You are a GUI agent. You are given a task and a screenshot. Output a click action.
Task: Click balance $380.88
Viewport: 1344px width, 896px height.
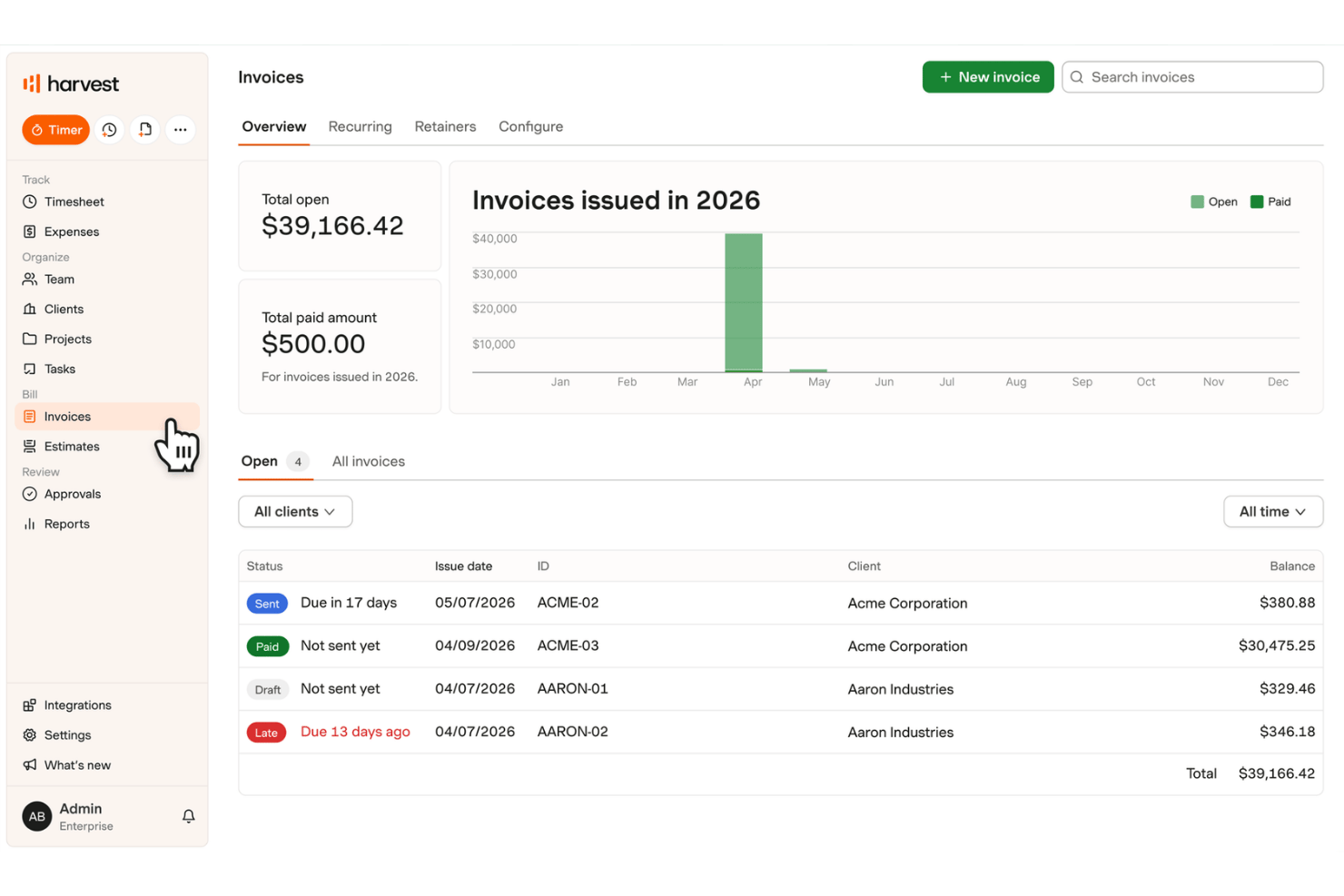point(1287,603)
